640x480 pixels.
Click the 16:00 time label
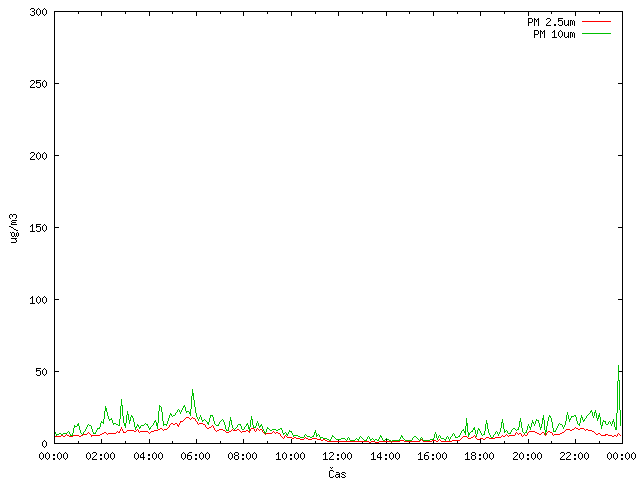pos(432,456)
